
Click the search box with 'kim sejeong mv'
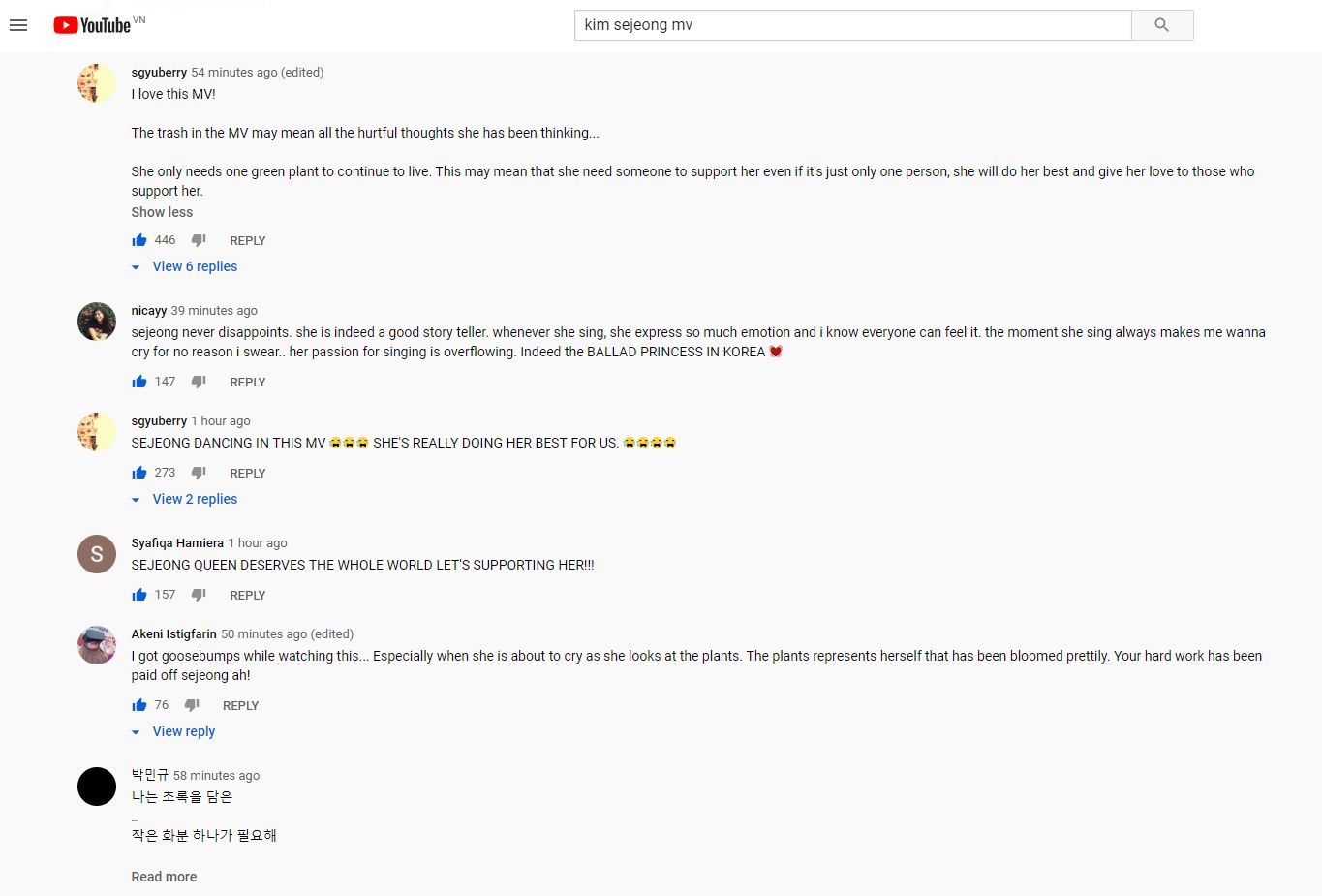point(852,25)
